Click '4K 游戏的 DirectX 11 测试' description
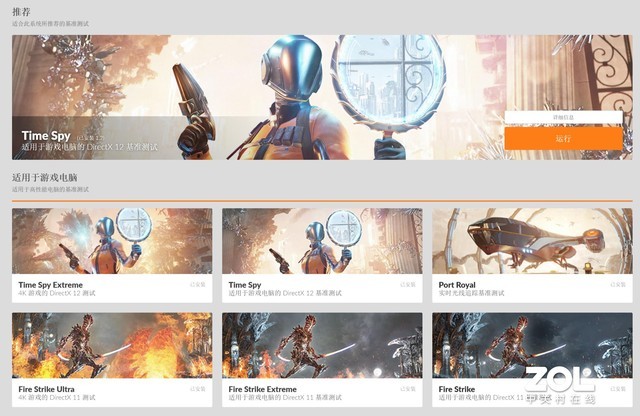The width and height of the screenshot is (640, 416). tap(57, 397)
